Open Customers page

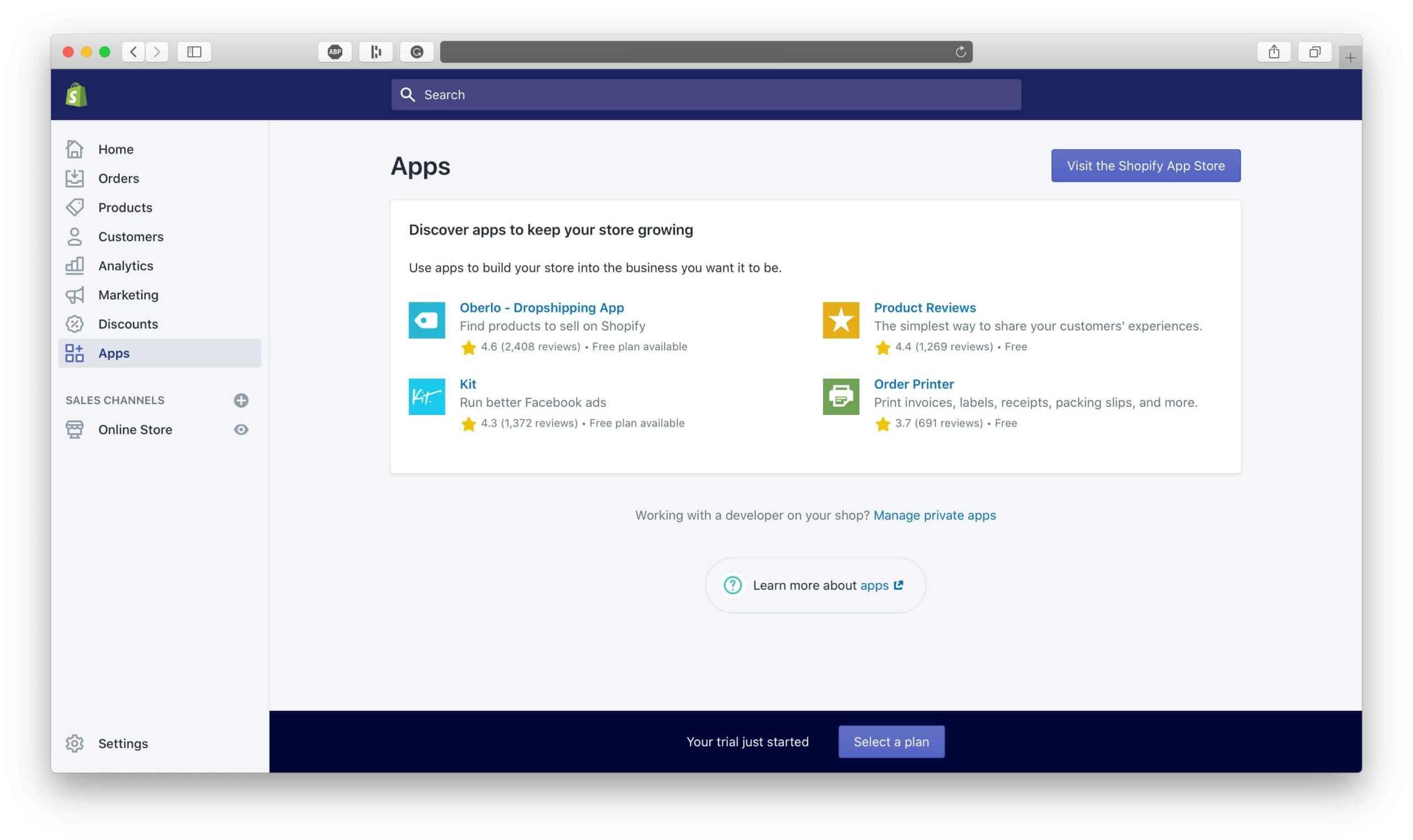point(130,237)
